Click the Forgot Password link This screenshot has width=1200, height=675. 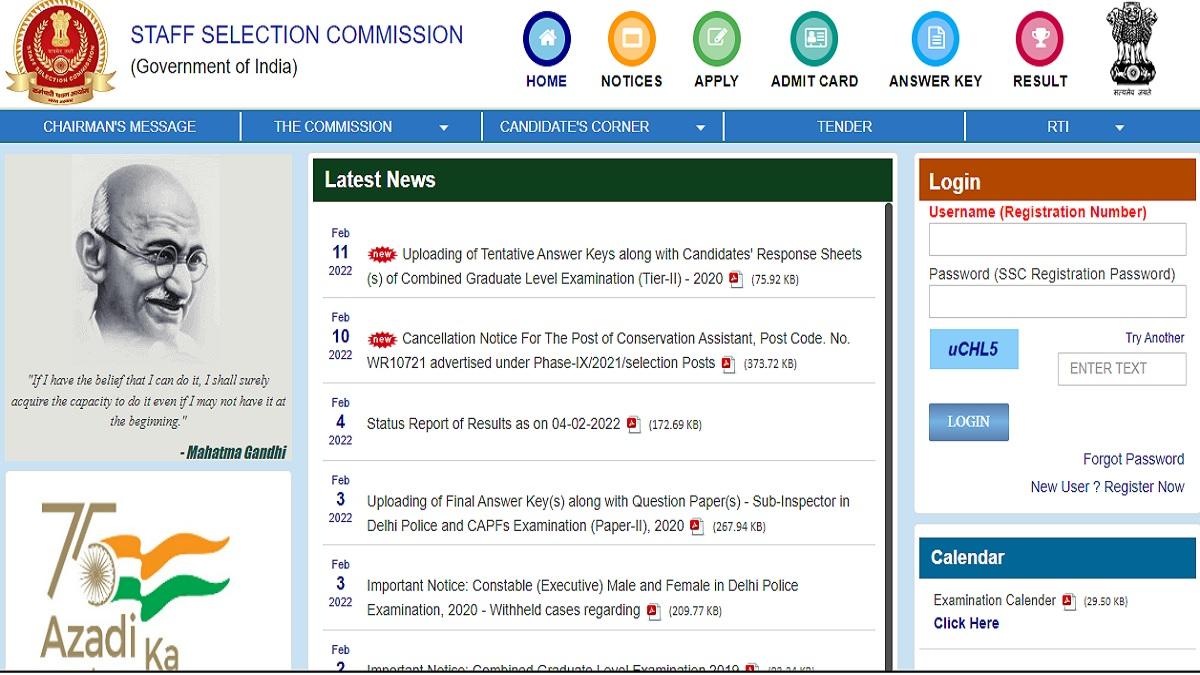pos(1133,459)
